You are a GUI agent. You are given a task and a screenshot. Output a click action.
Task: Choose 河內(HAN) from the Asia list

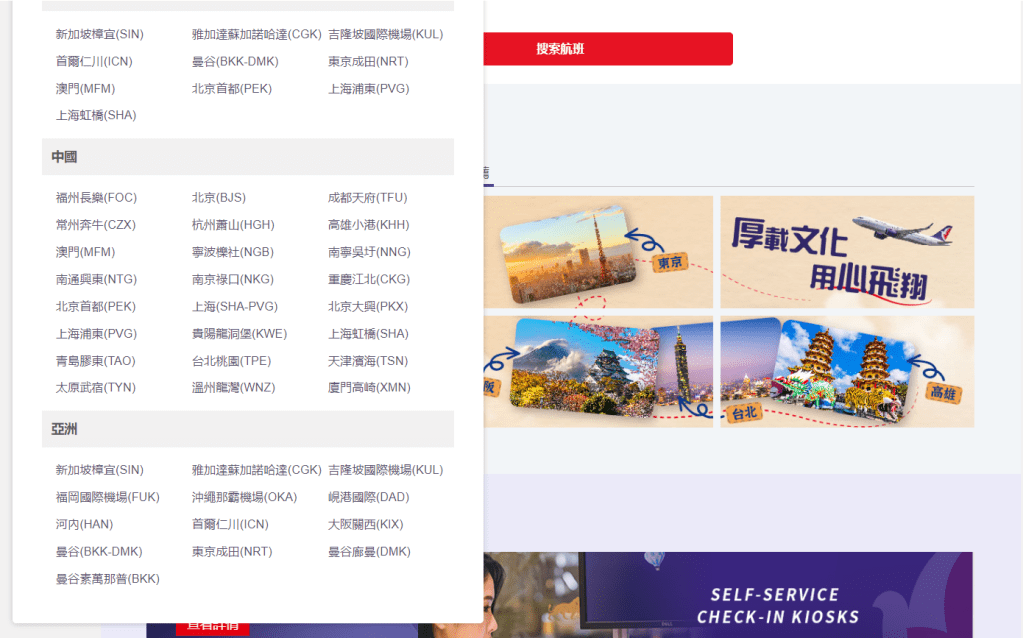[x=84, y=524]
